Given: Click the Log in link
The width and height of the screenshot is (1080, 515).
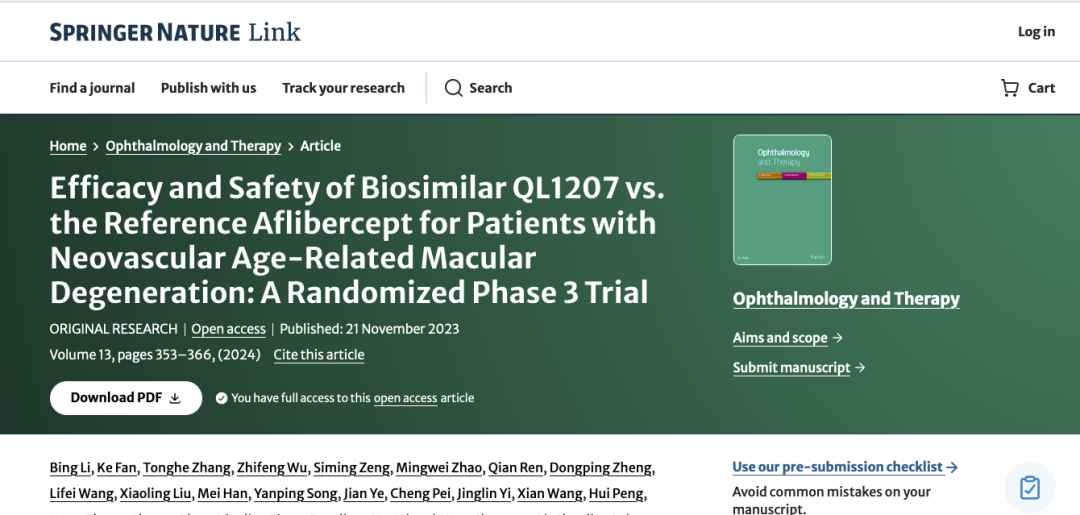Looking at the screenshot, I should (x=1036, y=32).
